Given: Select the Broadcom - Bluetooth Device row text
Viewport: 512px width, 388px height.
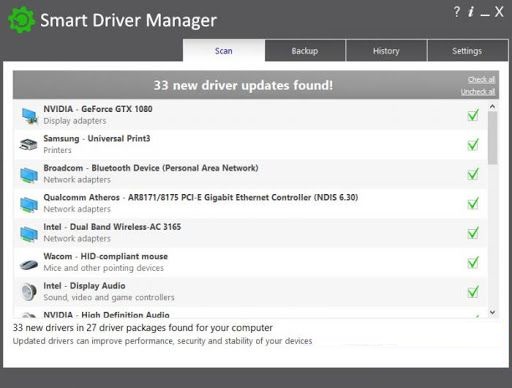Looking at the screenshot, I should point(151,168).
